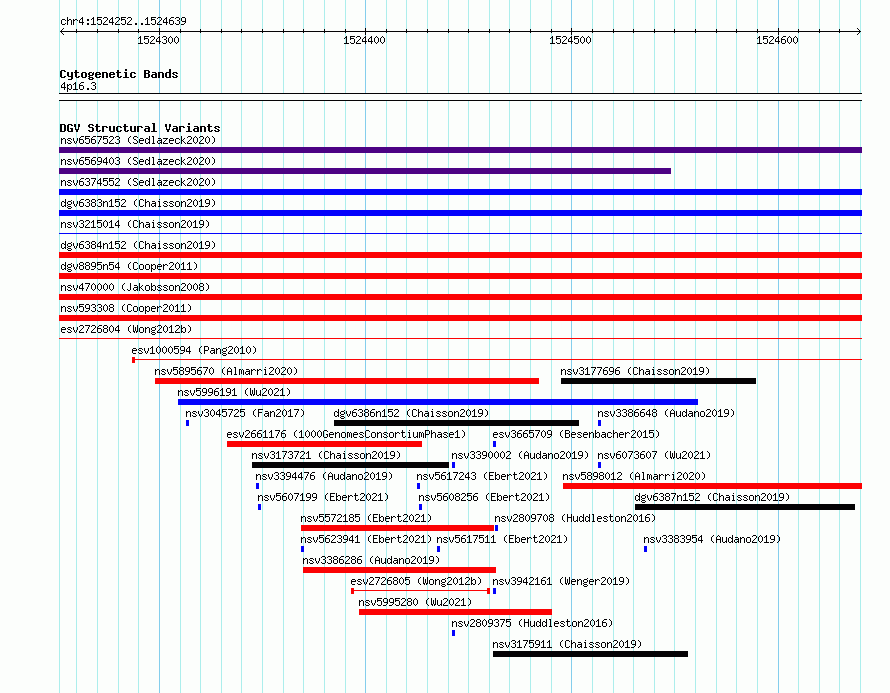Viewport: 890px width, 693px height.
Task: Select nsv3386648 (Audano2019) label
Action: 666,413
